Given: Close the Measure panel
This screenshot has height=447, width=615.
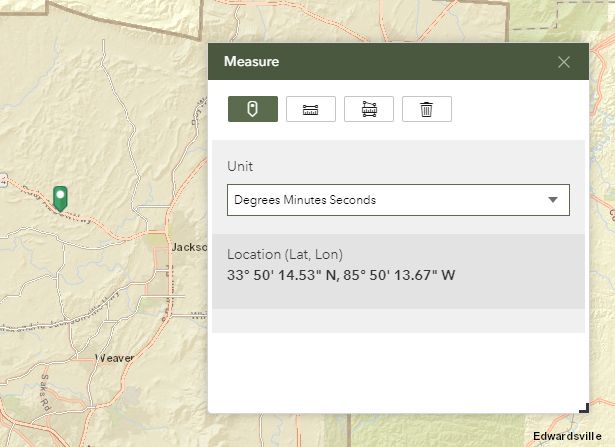Looking at the screenshot, I should [564, 62].
